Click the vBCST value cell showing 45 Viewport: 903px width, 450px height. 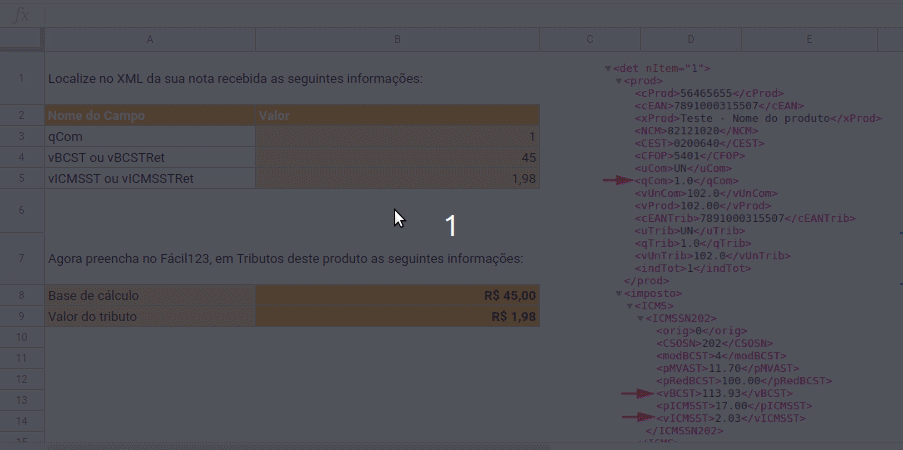(397, 157)
